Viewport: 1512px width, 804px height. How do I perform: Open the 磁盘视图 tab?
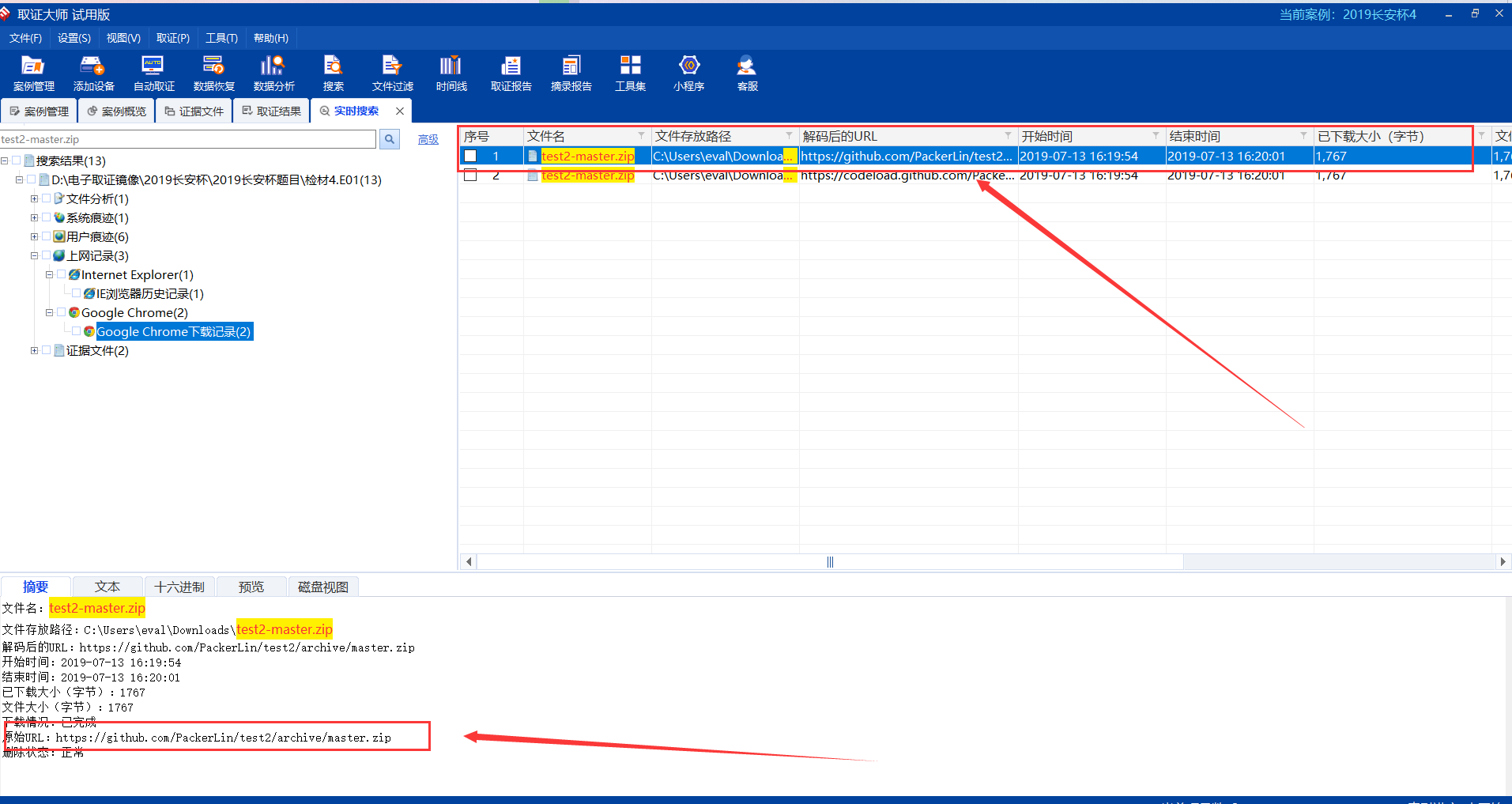click(x=323, y=587)
